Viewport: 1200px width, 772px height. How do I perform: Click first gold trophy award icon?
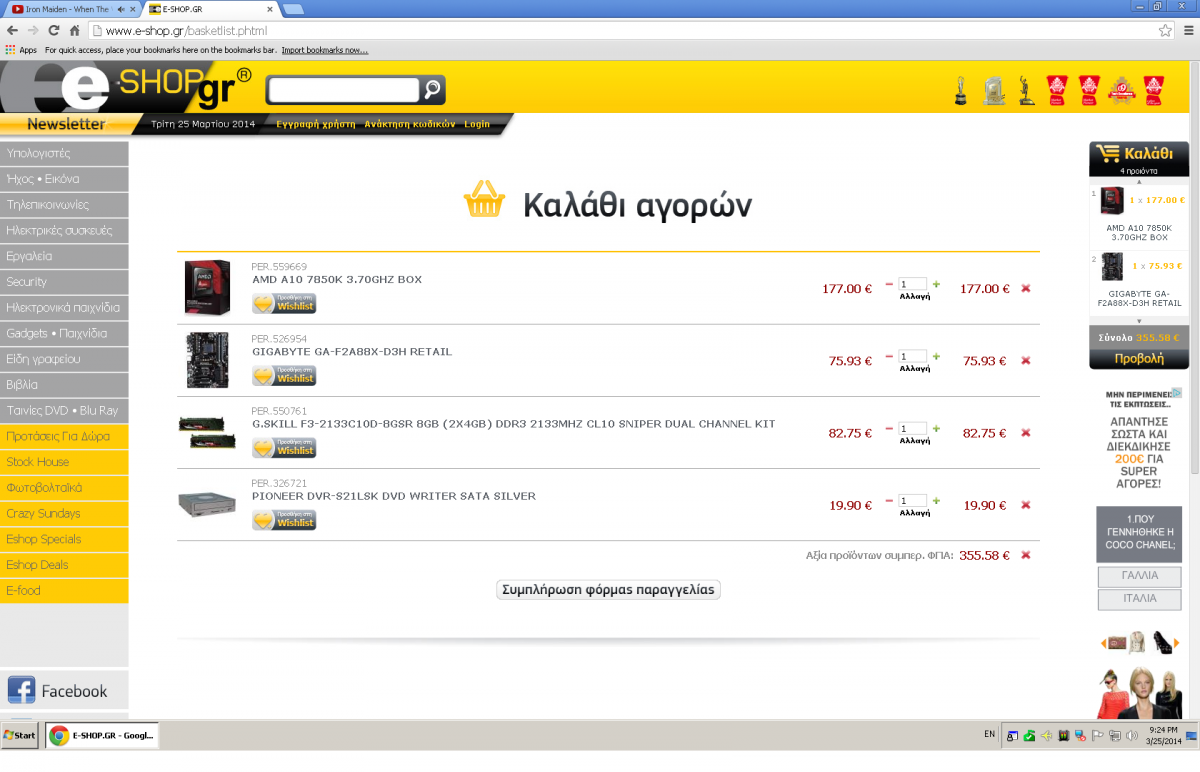(960, 91)
